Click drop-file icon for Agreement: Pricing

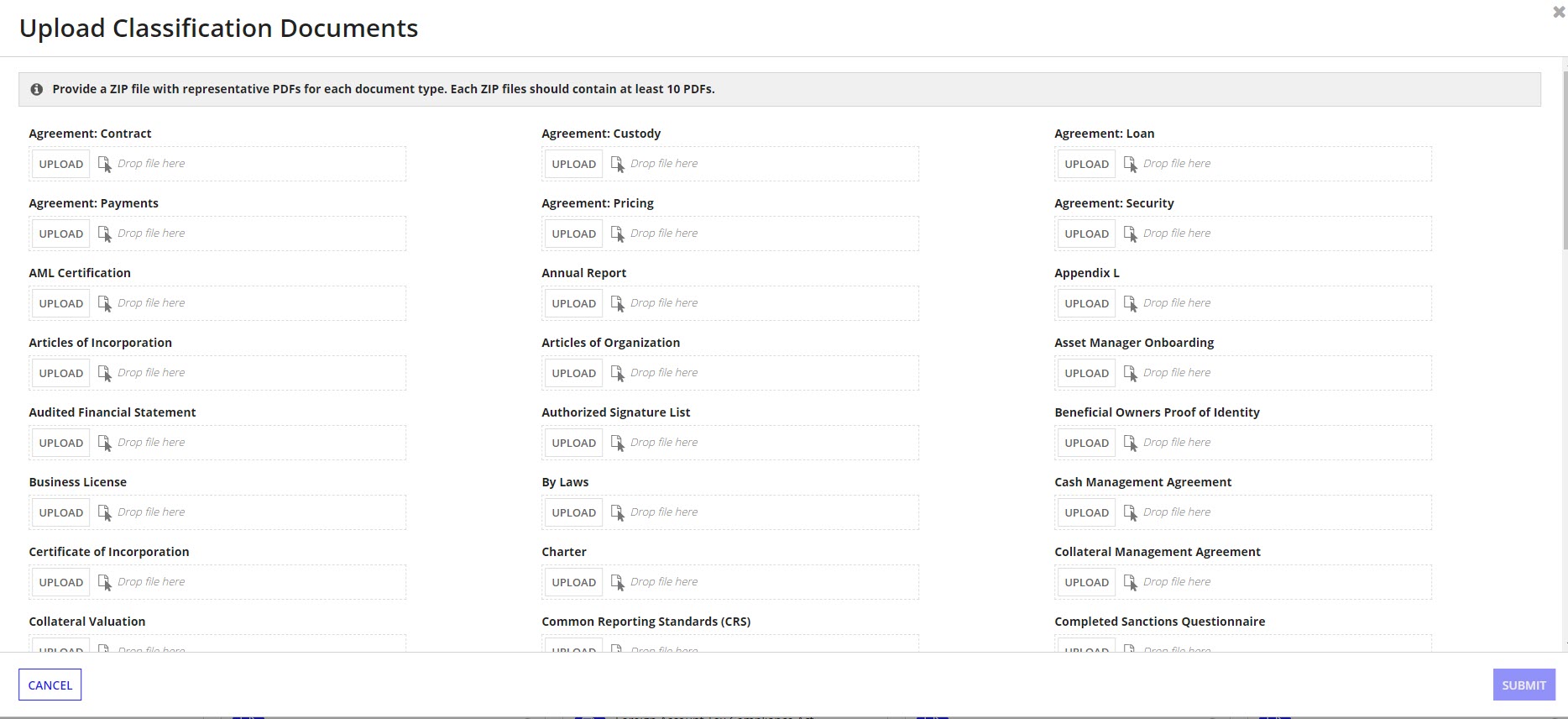click(618, 234)
